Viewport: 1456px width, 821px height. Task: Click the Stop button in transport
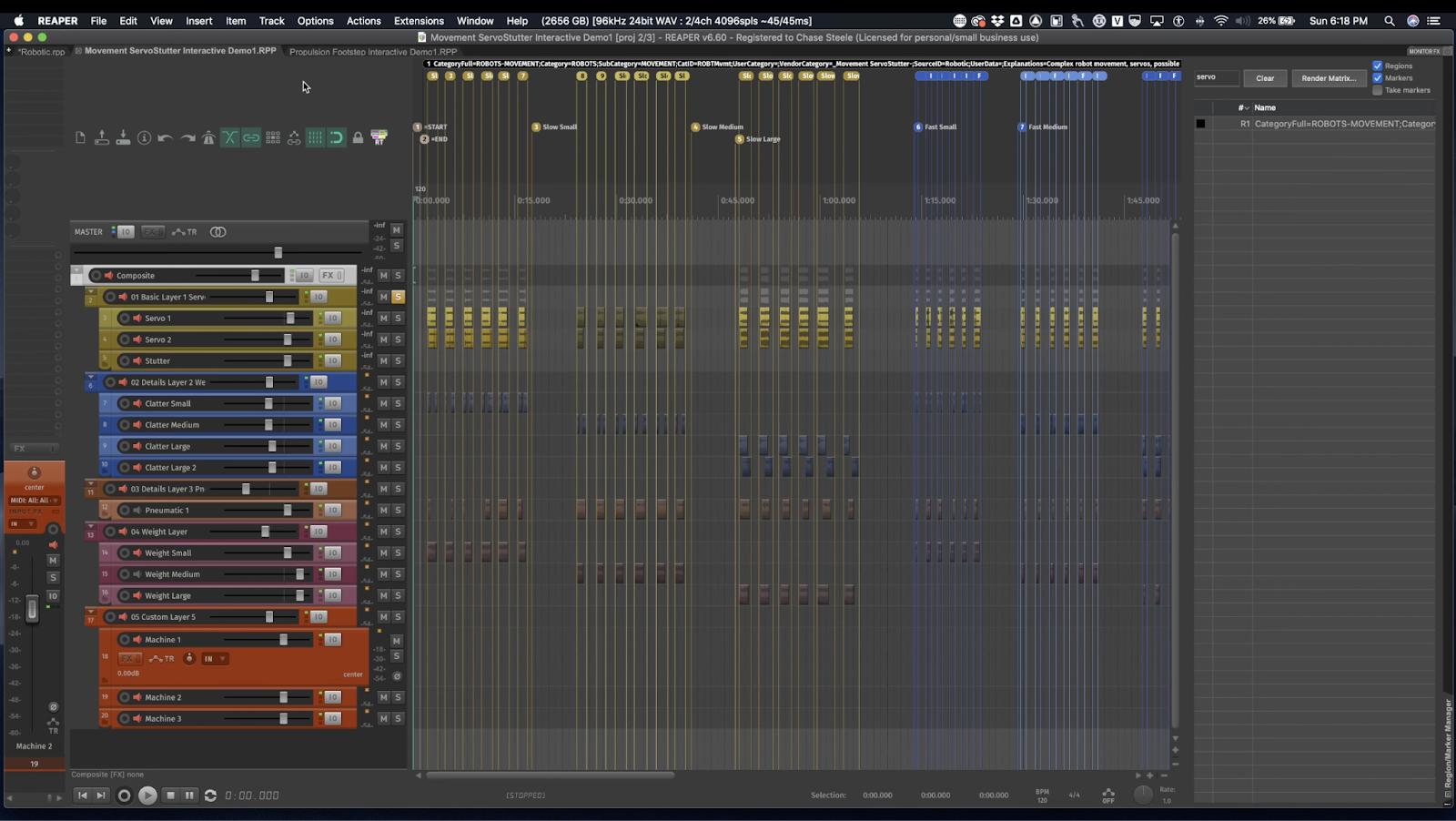pos(170,796)
